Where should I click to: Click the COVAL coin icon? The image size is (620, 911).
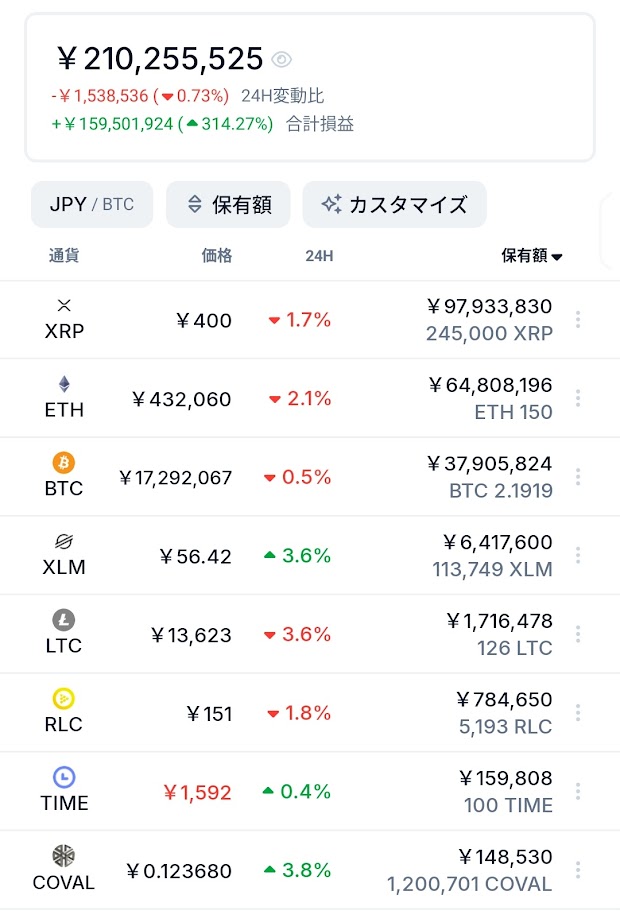(x=64, y=856)
